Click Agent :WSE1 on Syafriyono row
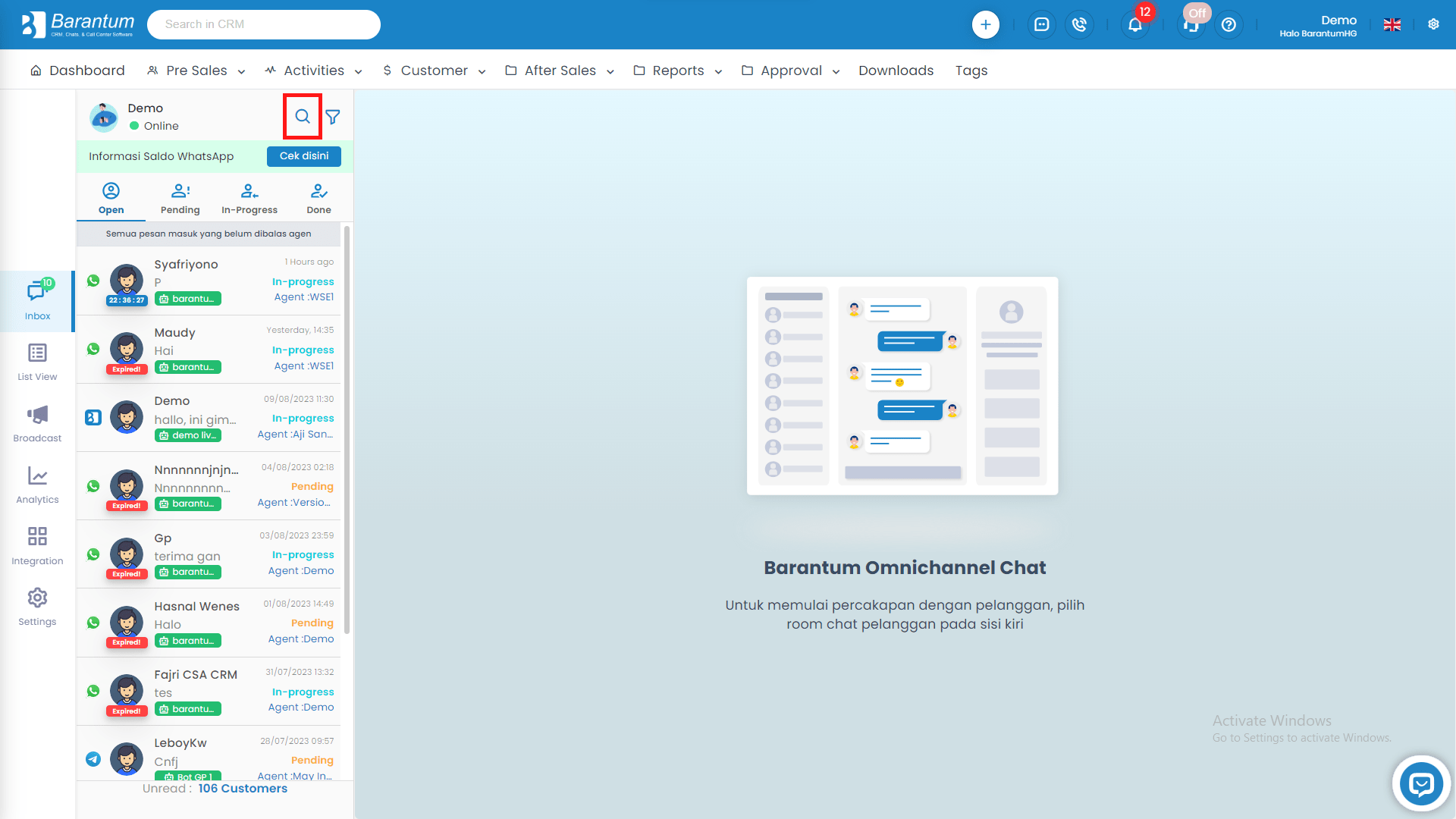Viewport: 1456px width, 819px height. coord(303,297)
